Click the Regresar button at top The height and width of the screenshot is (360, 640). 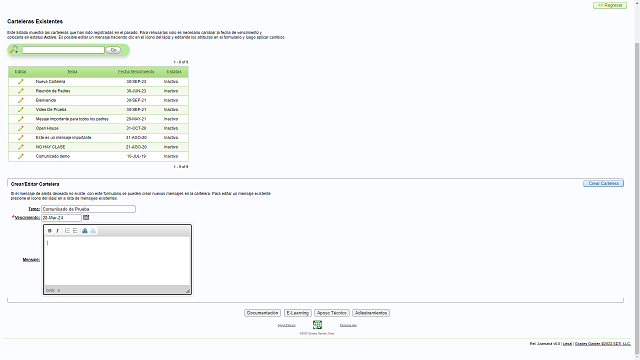(610, 5)
